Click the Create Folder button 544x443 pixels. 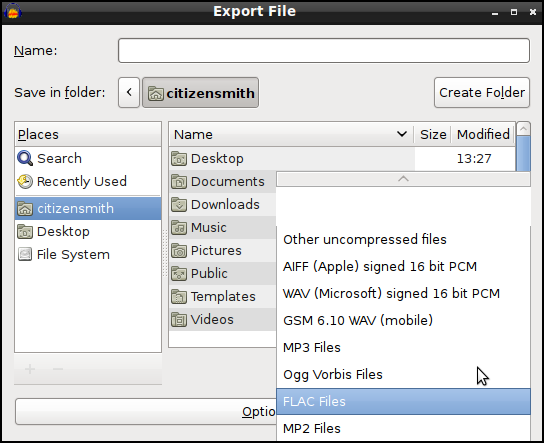click(x=482, y=93)
